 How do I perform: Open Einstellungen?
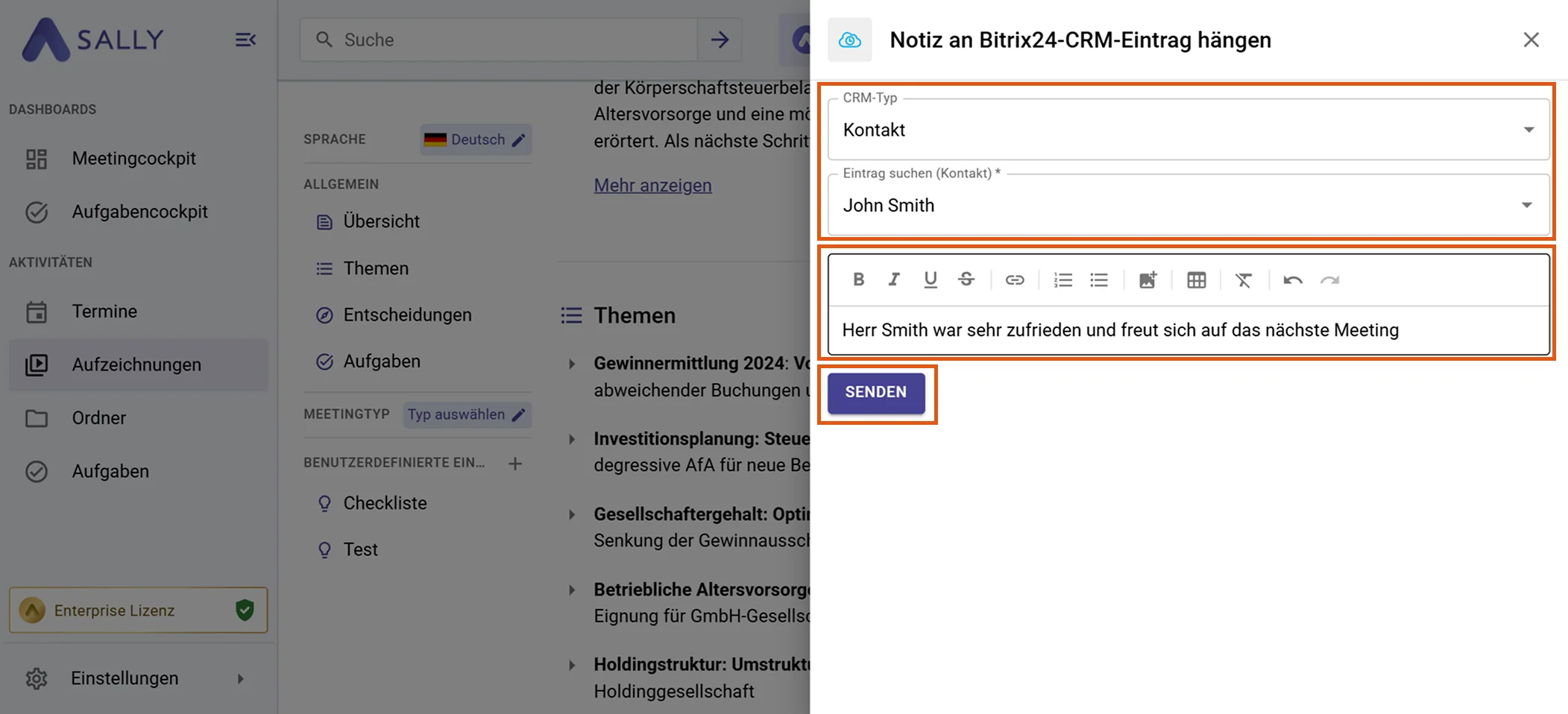click(x=139, y=678)
